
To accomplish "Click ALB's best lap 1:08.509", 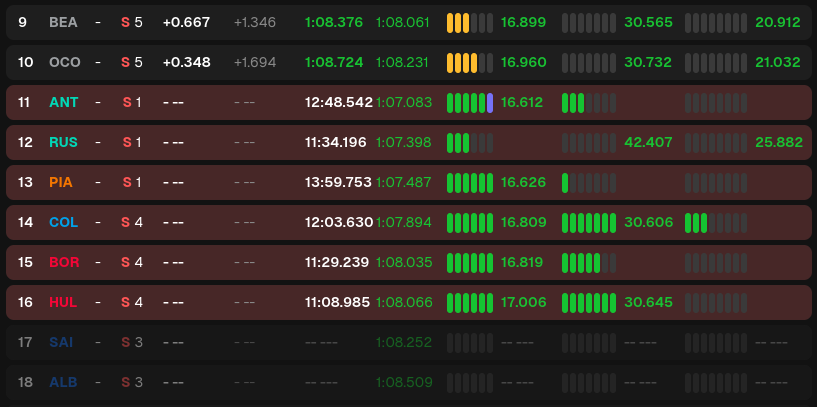I will pyautogui.click(x=404, y=383).
